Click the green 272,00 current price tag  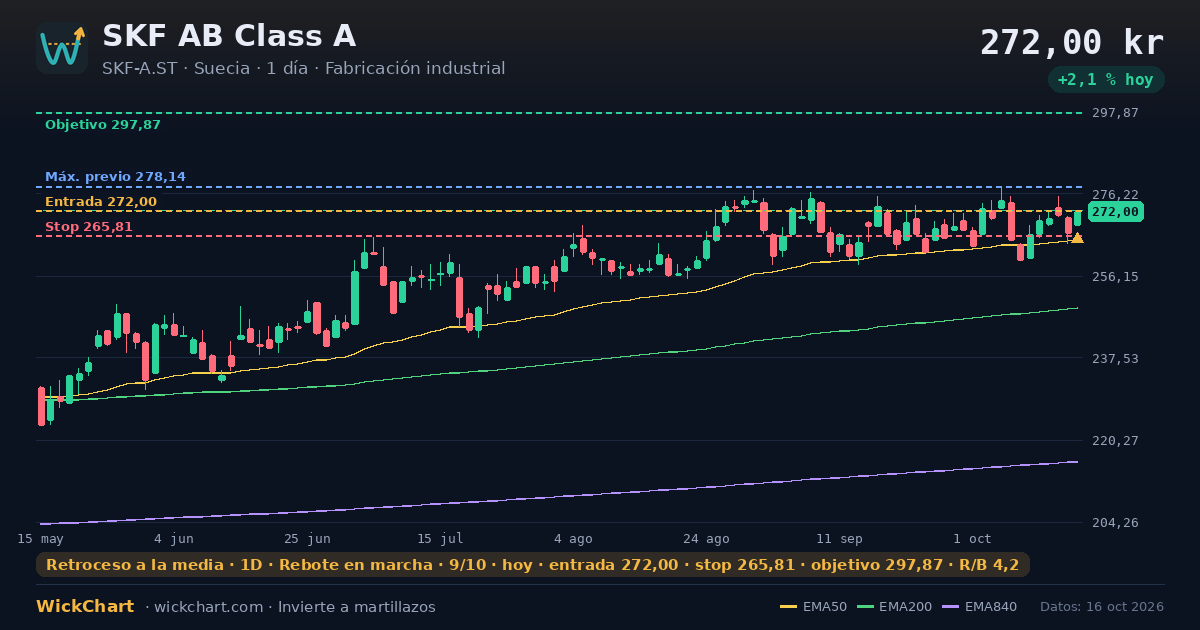point(1115,212)
